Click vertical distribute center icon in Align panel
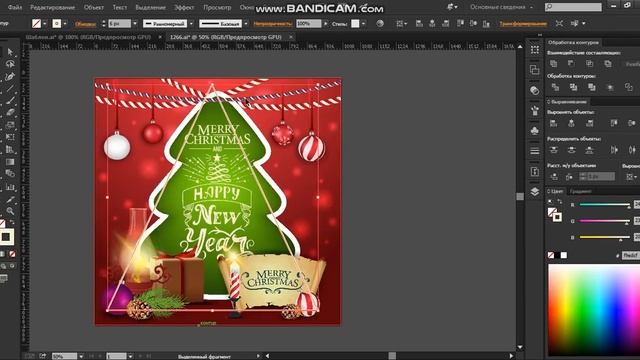The height and width of the screenshot is (360, 640). click(571, 150)
